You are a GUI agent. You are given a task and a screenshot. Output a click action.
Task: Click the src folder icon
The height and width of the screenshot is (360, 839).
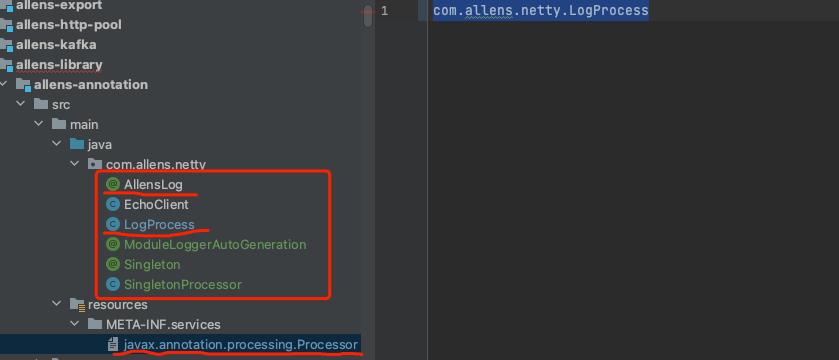(x=41, y=104)
